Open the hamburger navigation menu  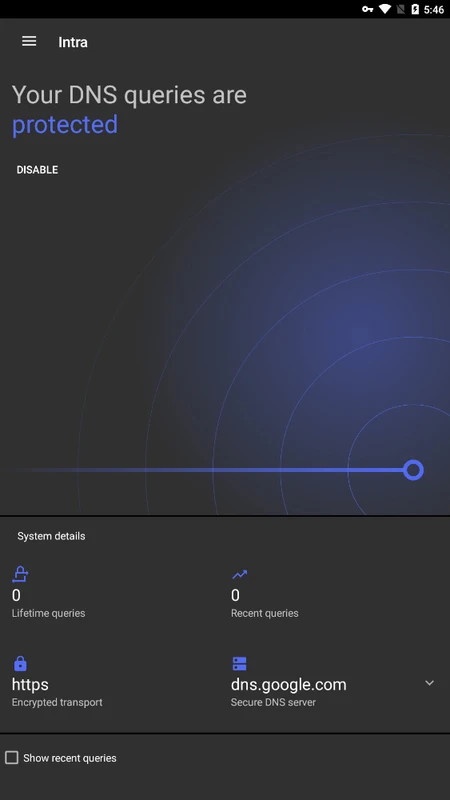[x=29, y=41]
